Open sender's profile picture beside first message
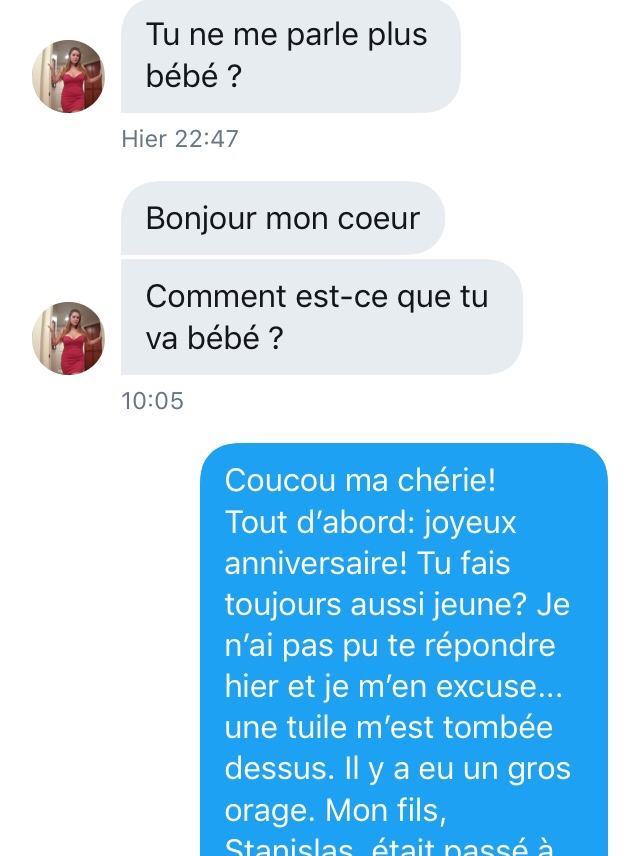Screen dimensions: 640x856 click(68, 76)
